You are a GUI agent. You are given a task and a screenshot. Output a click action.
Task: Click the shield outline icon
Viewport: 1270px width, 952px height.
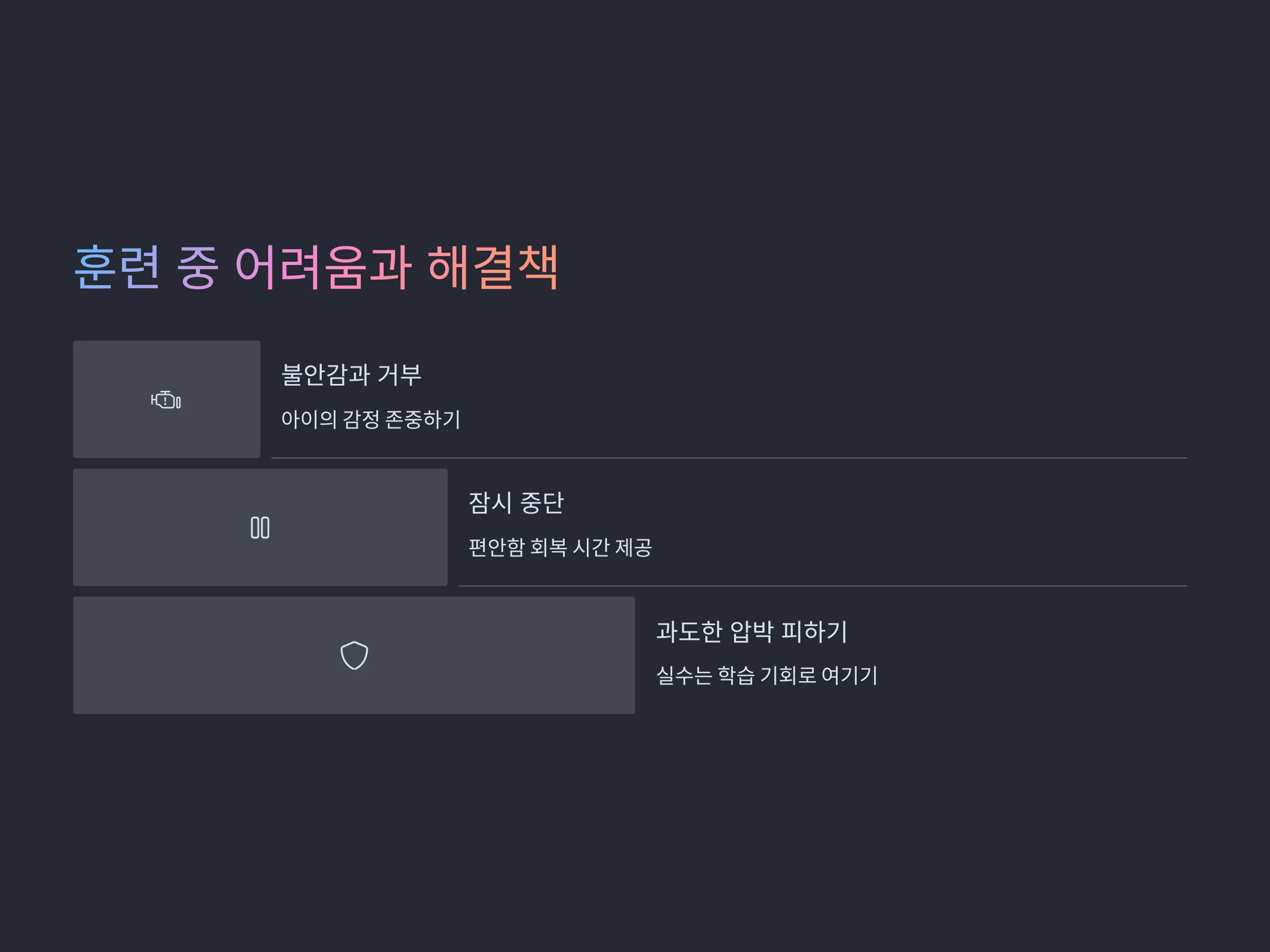tap(354, 655)
